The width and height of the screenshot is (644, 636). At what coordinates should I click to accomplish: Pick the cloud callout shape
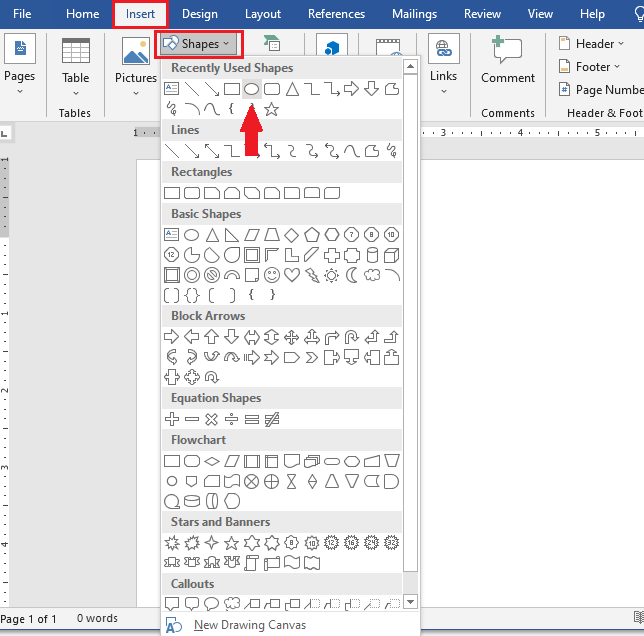click(232, 603)
